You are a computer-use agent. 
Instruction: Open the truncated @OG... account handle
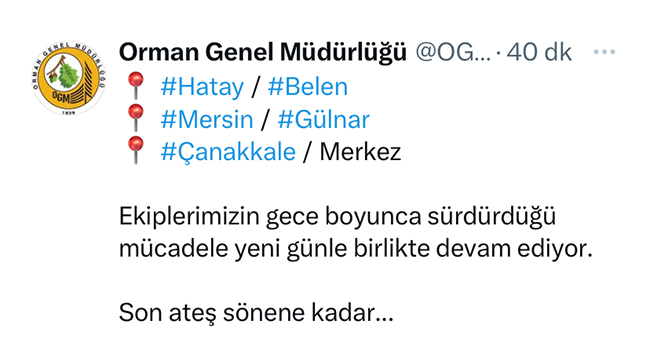point(453,52)
